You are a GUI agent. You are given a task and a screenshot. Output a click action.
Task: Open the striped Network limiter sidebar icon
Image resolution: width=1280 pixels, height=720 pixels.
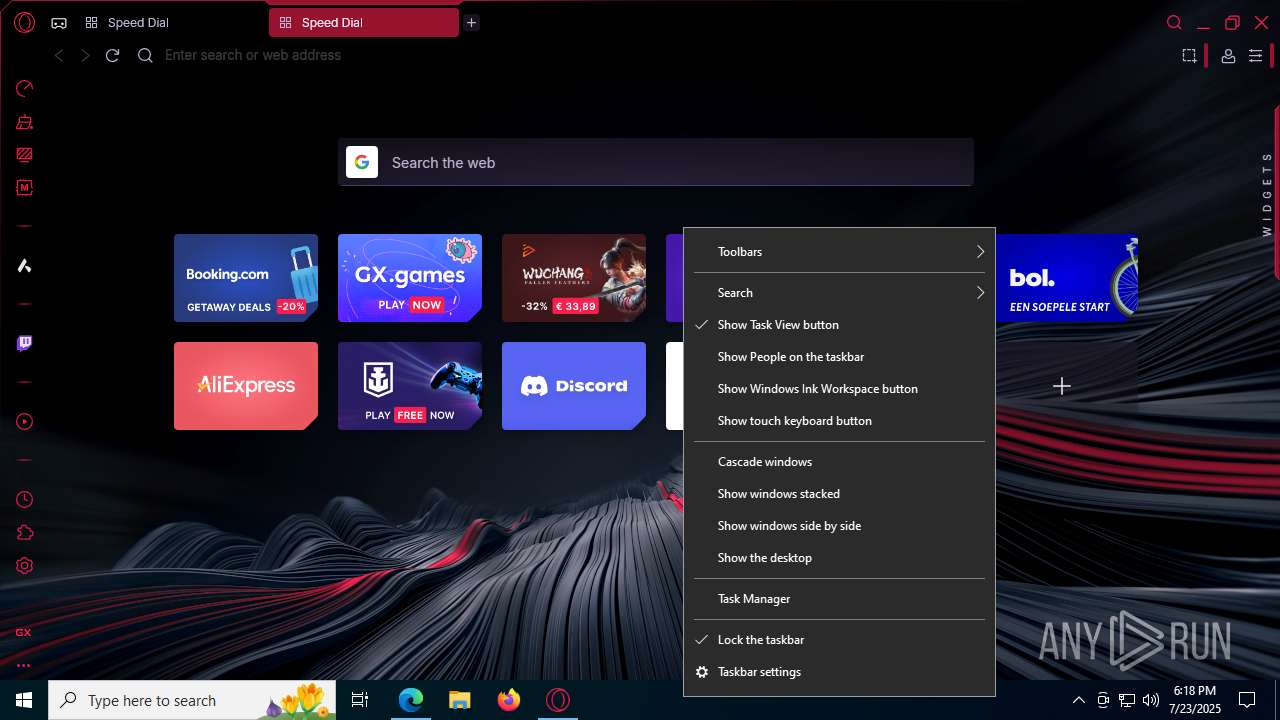click(24, 155)
